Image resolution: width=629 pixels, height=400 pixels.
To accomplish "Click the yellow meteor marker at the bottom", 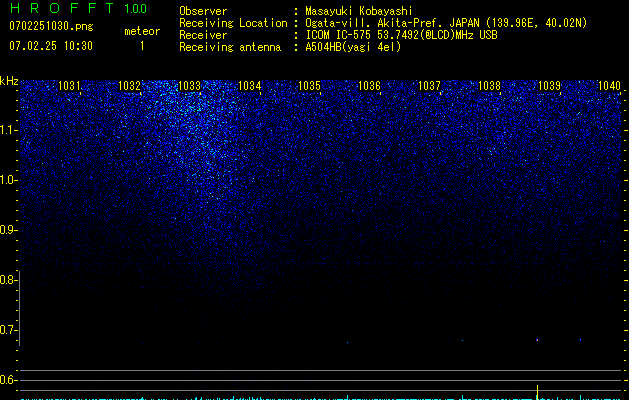I will (x=537, y=392).
